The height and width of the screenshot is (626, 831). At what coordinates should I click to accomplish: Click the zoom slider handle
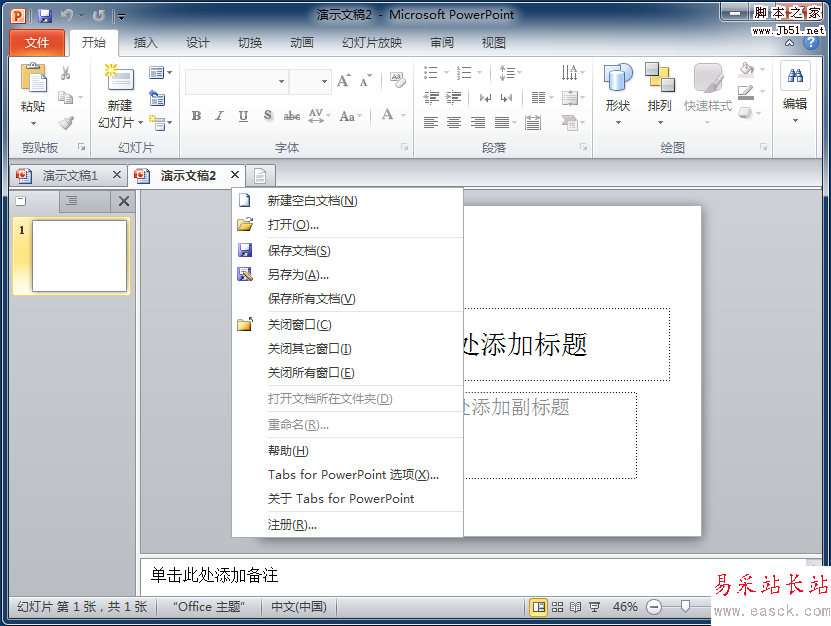point(685,606)
